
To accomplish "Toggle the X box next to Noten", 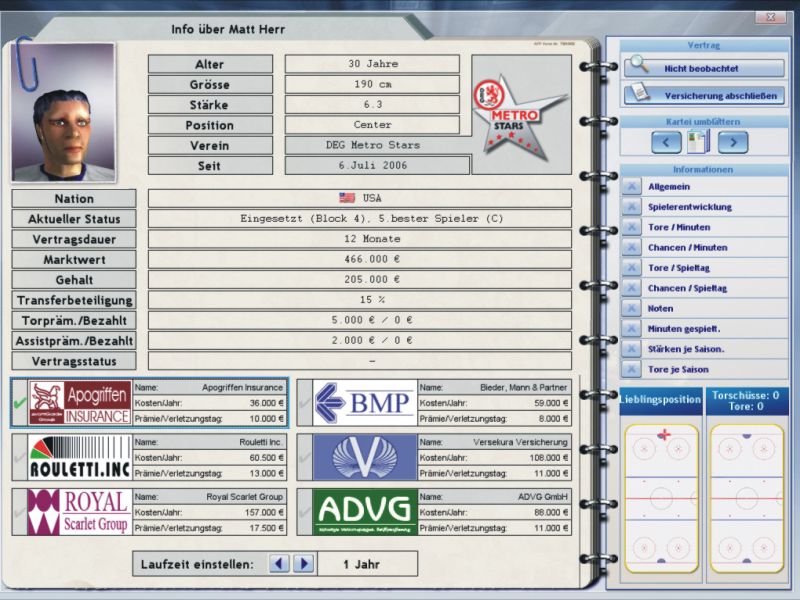I will [632, 309].
